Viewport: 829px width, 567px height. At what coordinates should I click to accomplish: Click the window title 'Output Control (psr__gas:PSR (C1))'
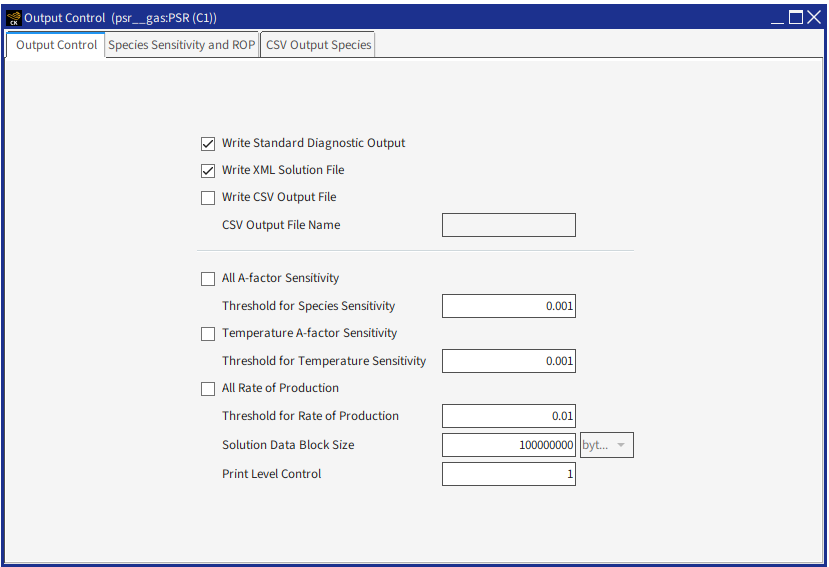coord(121,18)
